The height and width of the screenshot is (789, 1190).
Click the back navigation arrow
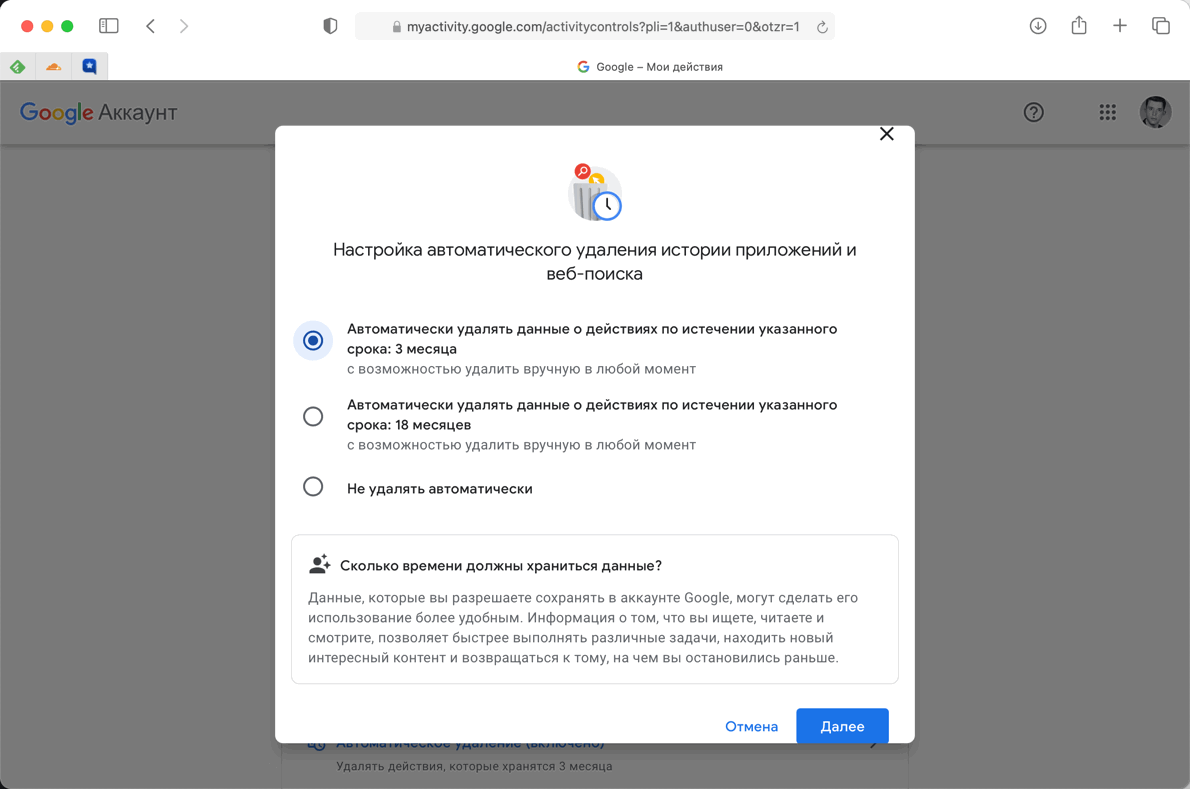coord(150,25)
